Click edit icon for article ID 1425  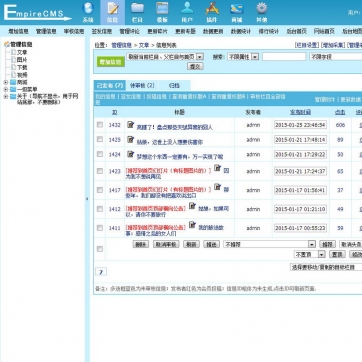tap(131, 139)
